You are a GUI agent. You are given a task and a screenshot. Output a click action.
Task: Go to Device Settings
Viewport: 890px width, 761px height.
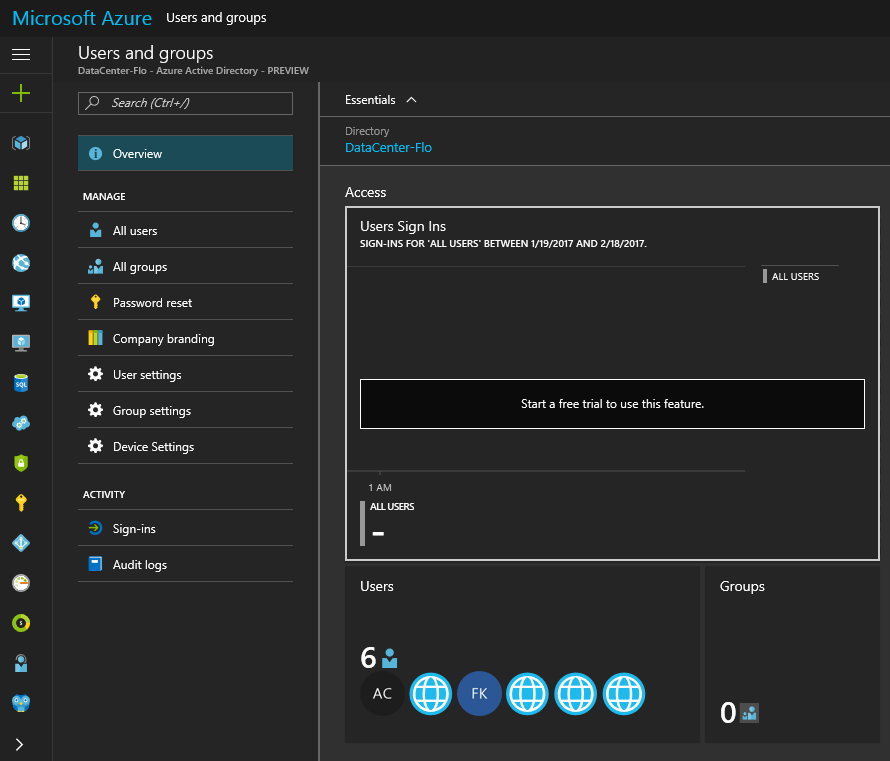[153, 447]
